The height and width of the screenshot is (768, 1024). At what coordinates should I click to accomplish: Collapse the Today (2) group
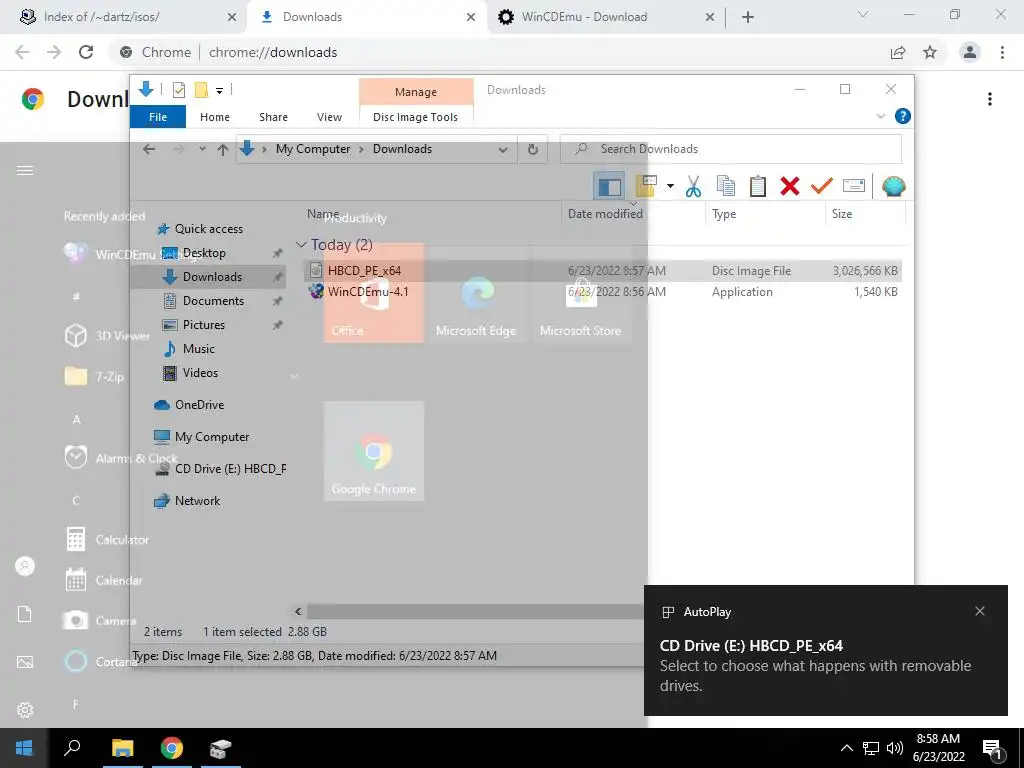coord(301,245)
